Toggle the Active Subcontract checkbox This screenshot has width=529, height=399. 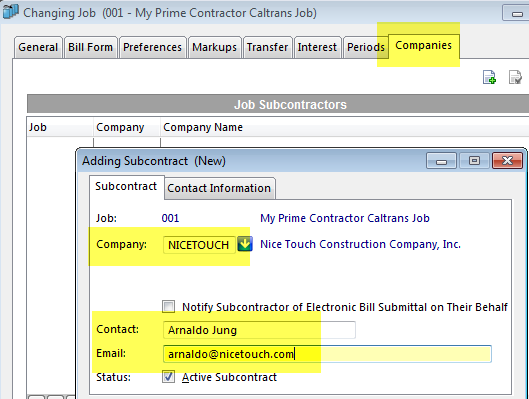pyautogui.click(x=168, y=376)
